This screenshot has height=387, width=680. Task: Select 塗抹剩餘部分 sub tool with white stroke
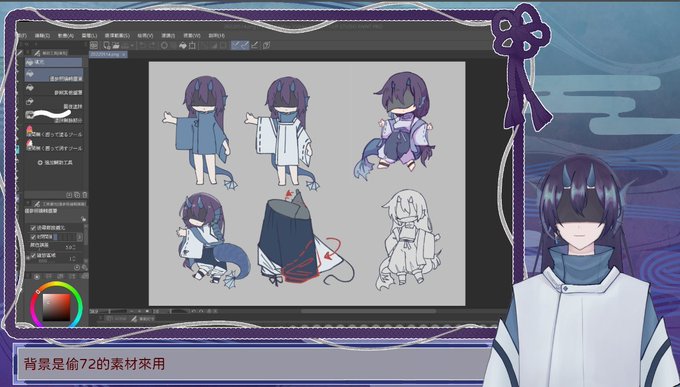53,116
